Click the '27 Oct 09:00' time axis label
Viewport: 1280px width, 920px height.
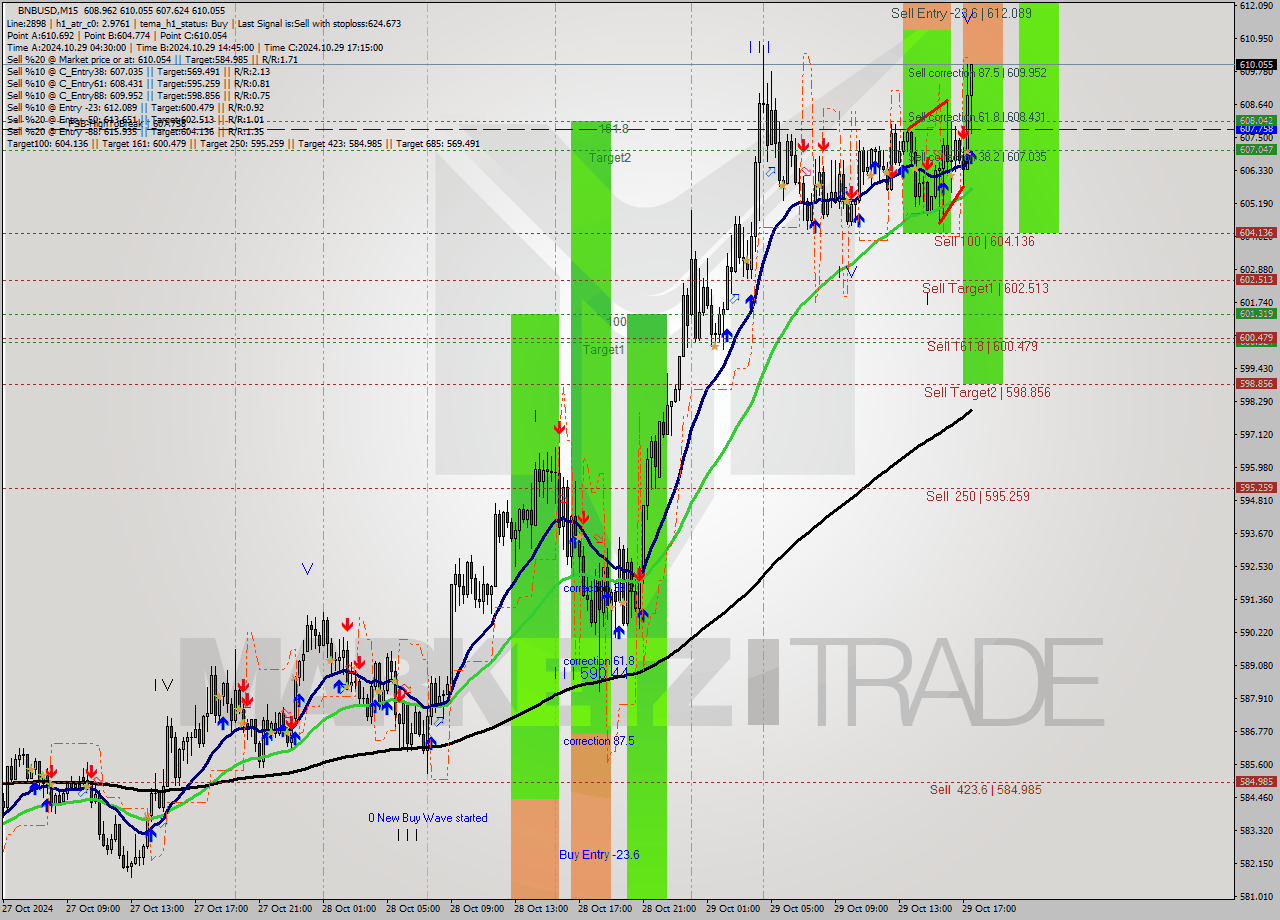[93, 910]
